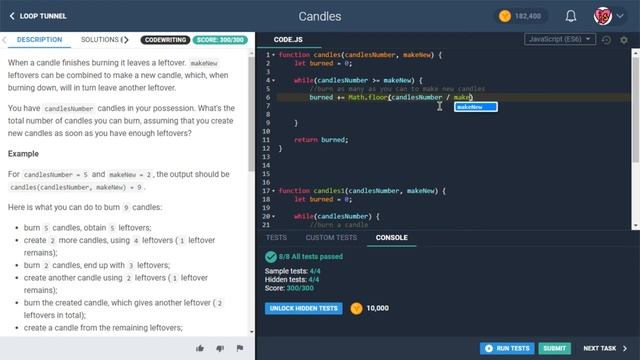Click the green tests passed checkmark
Viewport: 640px width, 360px height.
pos(271,257)
